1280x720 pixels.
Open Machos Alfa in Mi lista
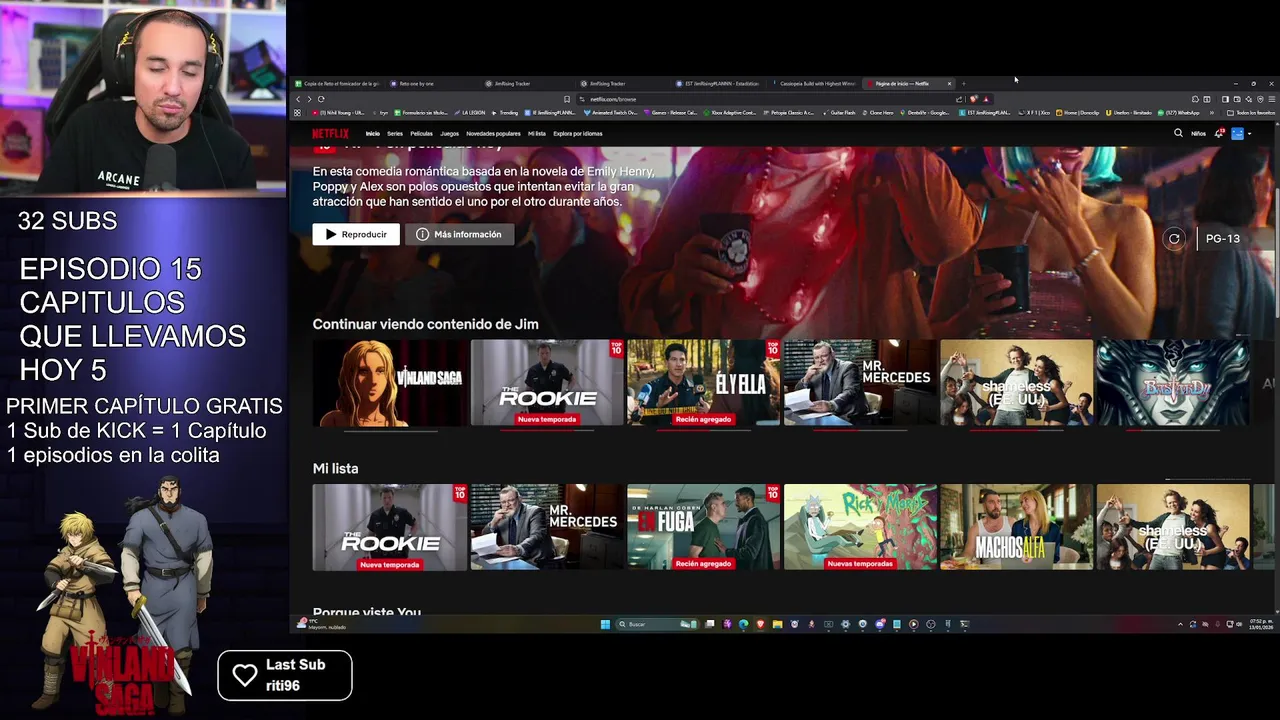[x=1016, y=527]
